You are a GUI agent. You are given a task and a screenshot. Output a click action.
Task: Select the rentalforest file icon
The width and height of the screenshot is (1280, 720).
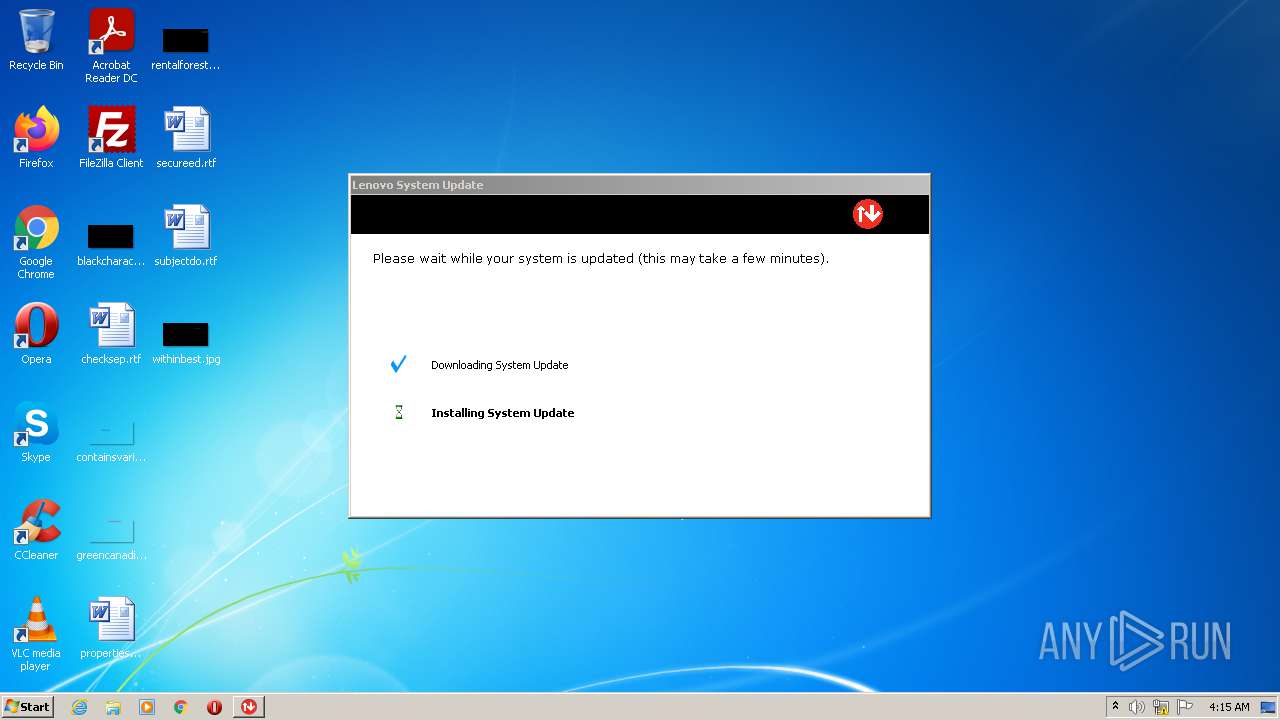pos(186,48)
